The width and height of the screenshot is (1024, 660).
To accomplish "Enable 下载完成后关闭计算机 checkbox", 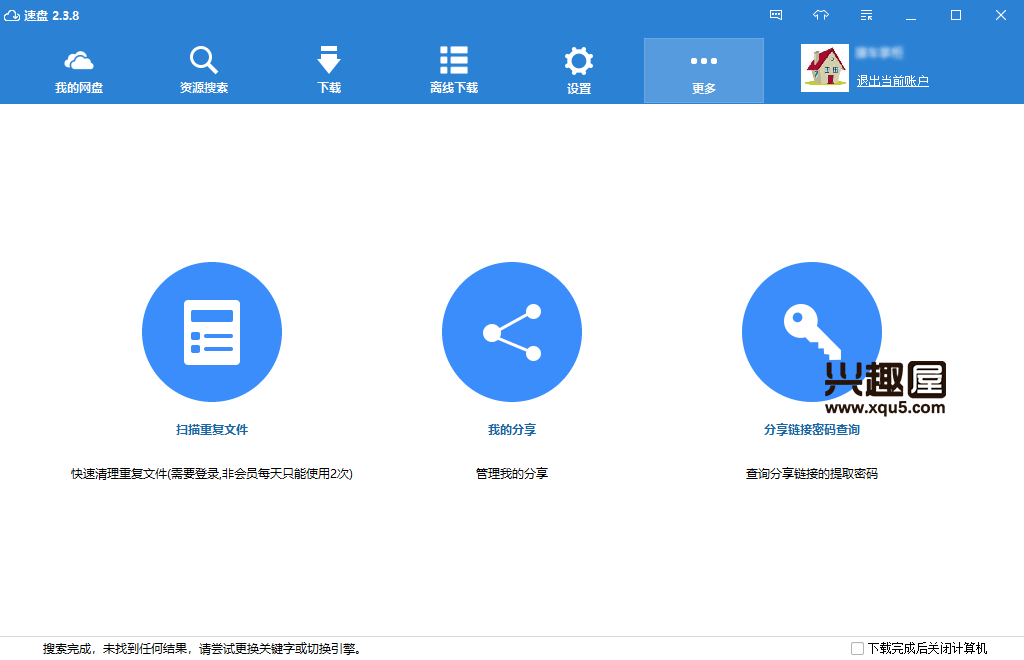I will [857, 648].
